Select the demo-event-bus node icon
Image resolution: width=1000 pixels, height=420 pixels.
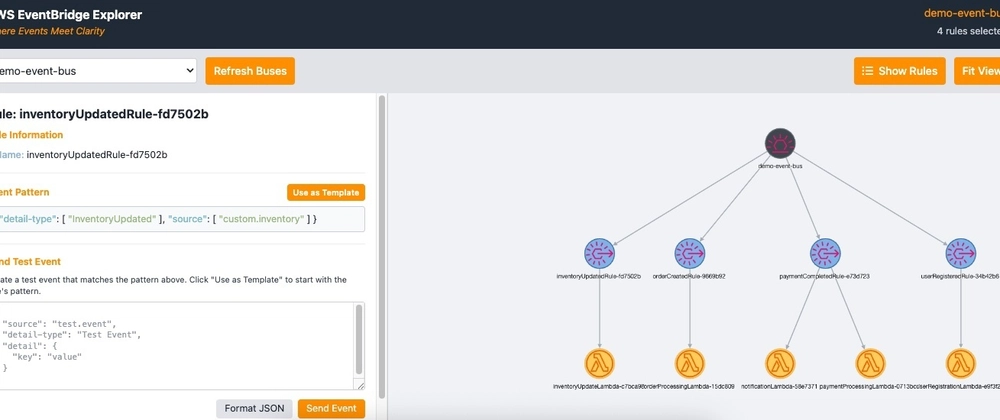781,145
